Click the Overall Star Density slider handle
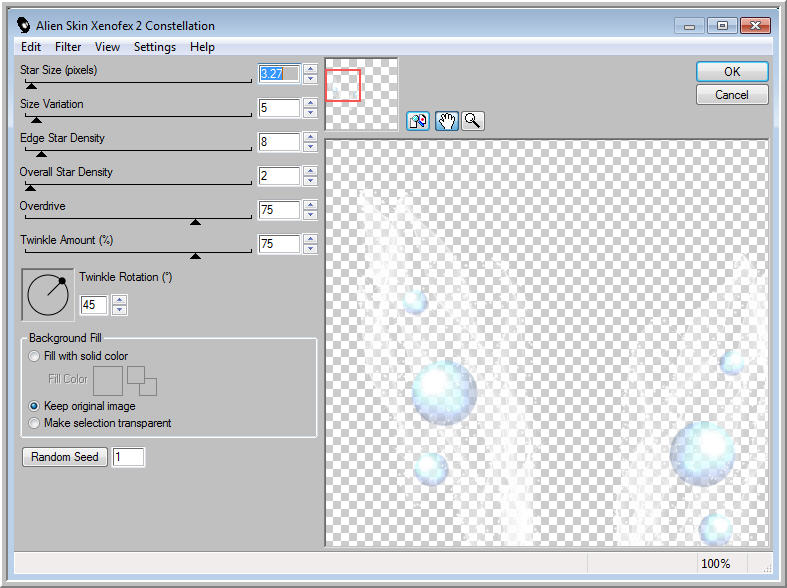The height and width of the screenshot is (588, 787). tap(30, 189)
